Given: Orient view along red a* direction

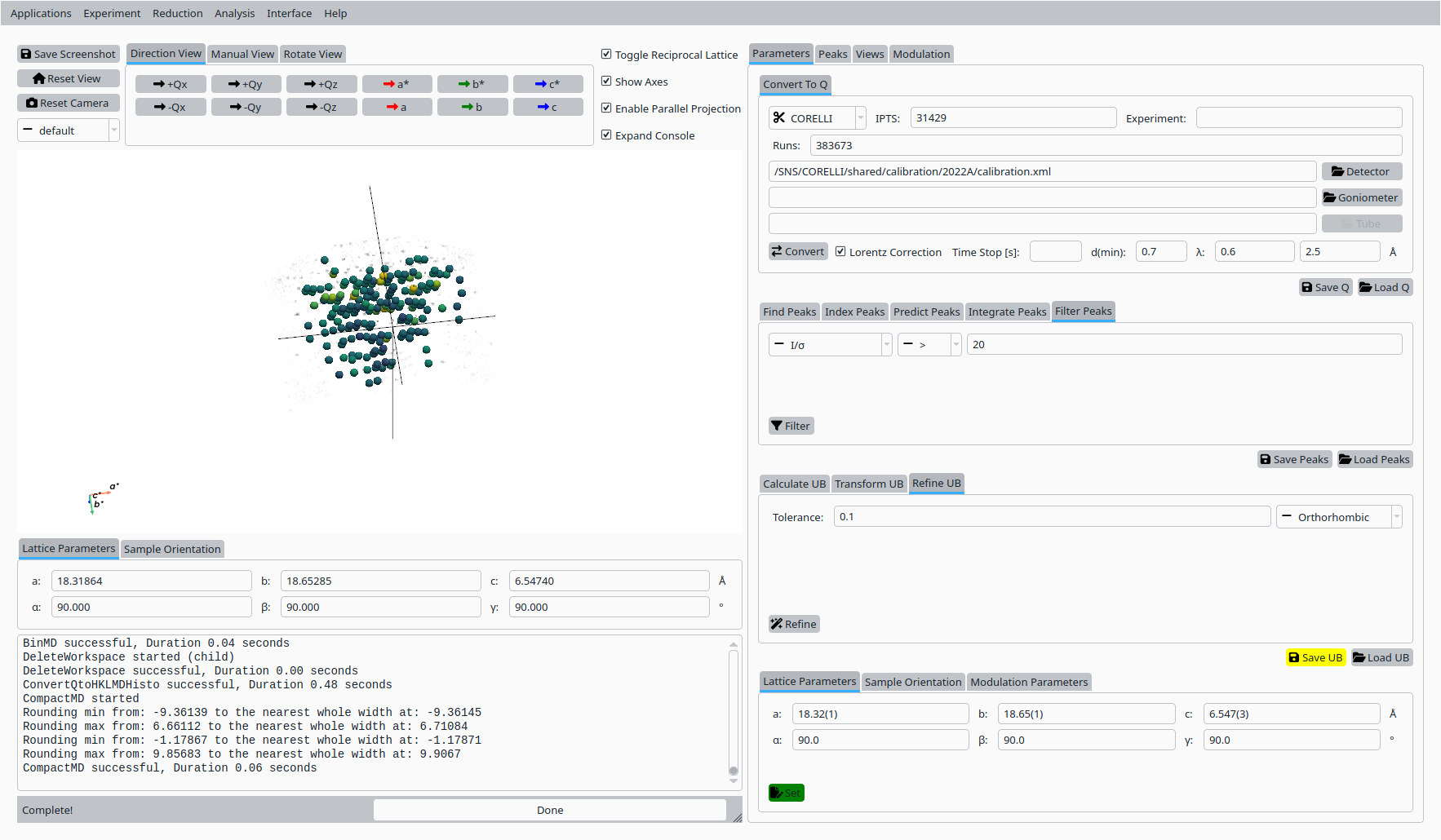Looking at the screenshot, I should point(397,84).
